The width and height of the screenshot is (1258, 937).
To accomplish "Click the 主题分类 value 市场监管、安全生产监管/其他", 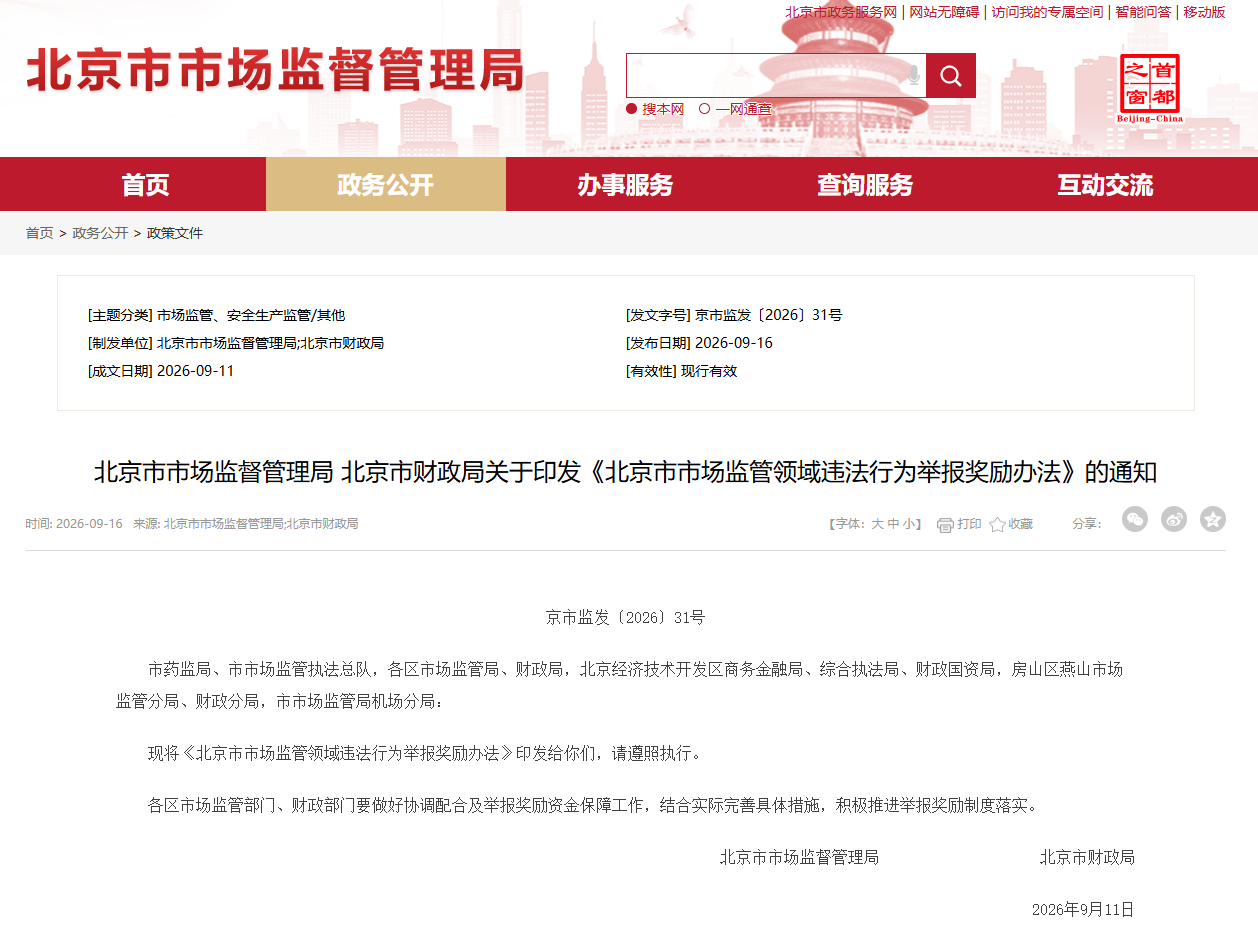I will coord(251,315).
